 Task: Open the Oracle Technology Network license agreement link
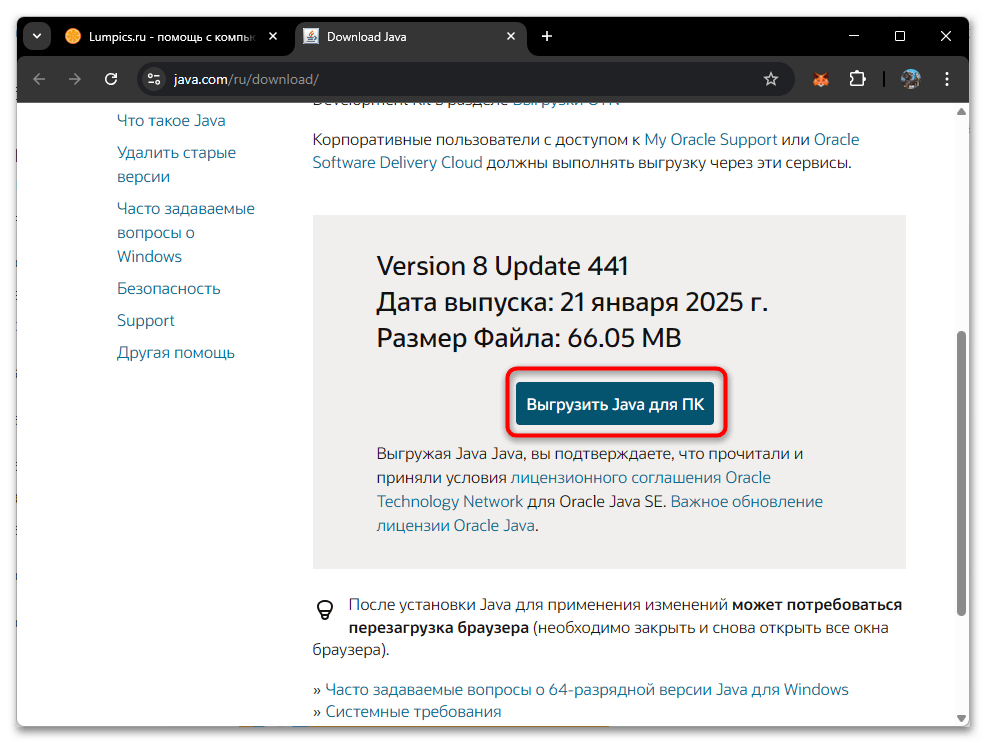pyautogui.click(x=640, y=478)
